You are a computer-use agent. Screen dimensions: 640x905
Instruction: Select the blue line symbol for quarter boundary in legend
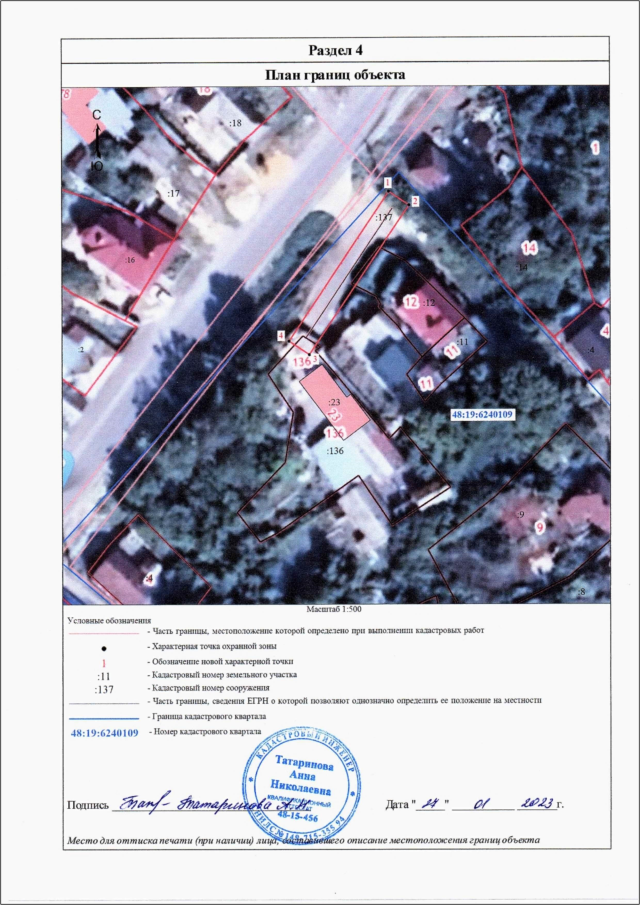(103, 717)
